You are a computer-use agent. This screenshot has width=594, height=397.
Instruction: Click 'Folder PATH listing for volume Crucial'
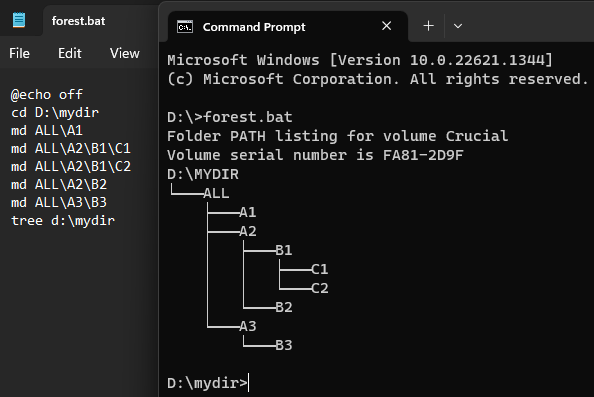pos(338,136)
